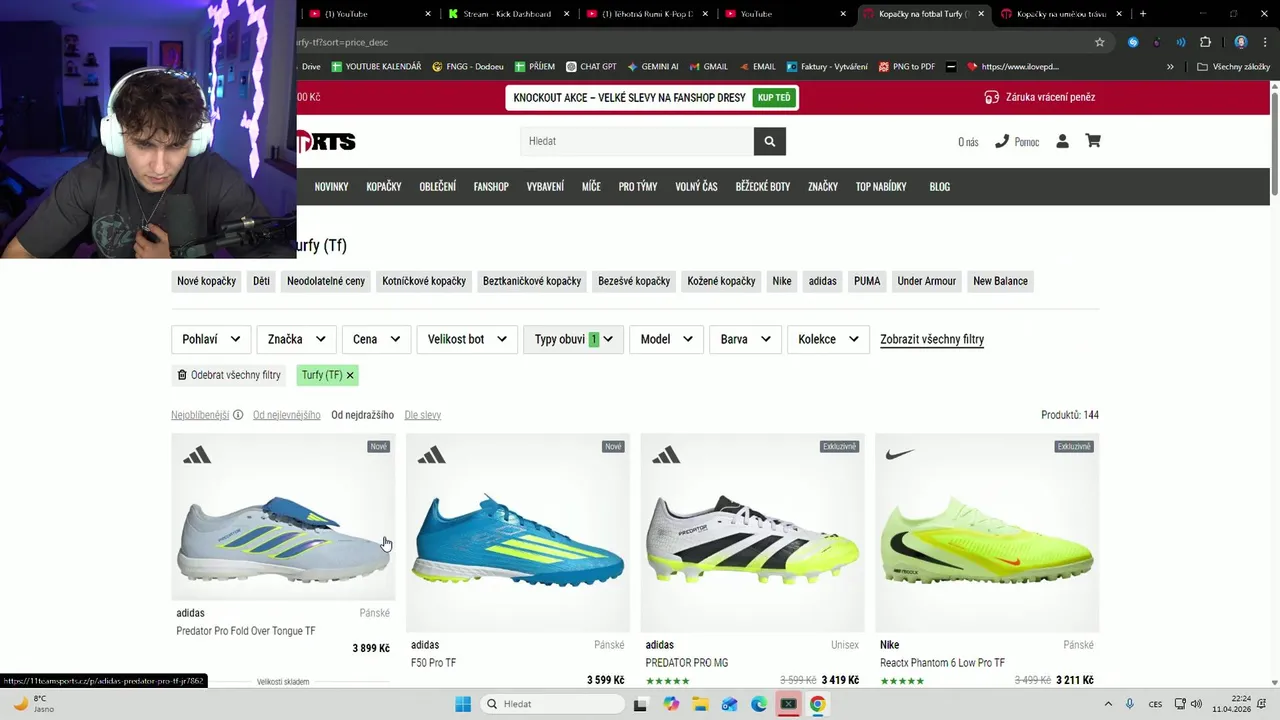Click the trash icon in Odebrat všechny filtry

pos(182,375)
